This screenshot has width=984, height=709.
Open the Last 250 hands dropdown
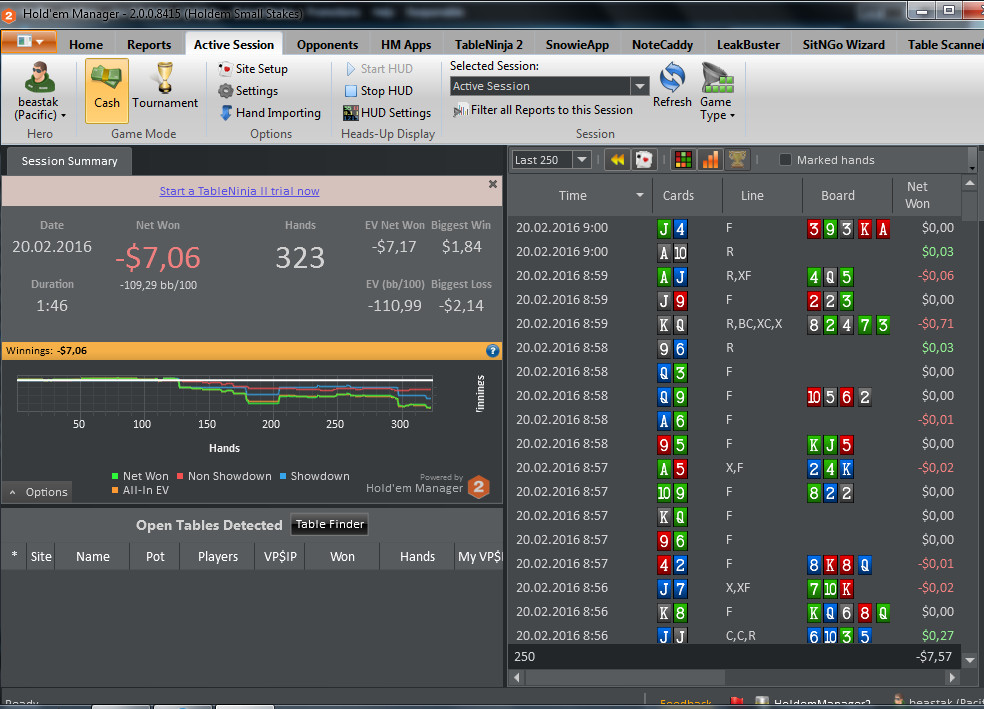582,160
